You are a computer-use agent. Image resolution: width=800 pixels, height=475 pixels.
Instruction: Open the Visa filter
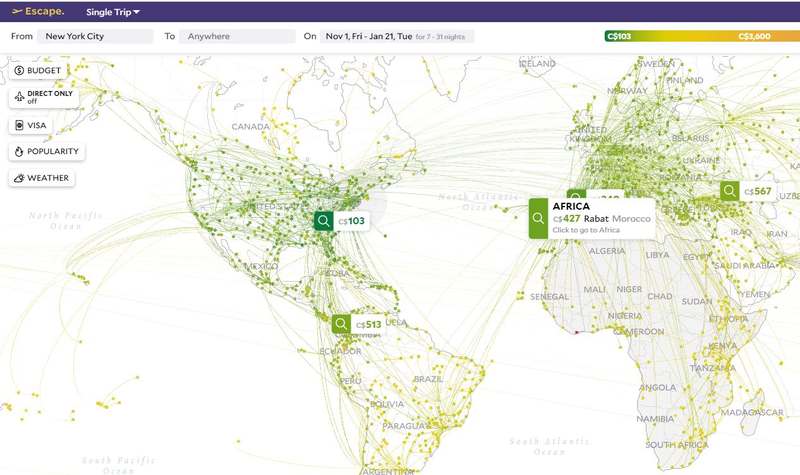pyautogui.click(x=31, y=126)
